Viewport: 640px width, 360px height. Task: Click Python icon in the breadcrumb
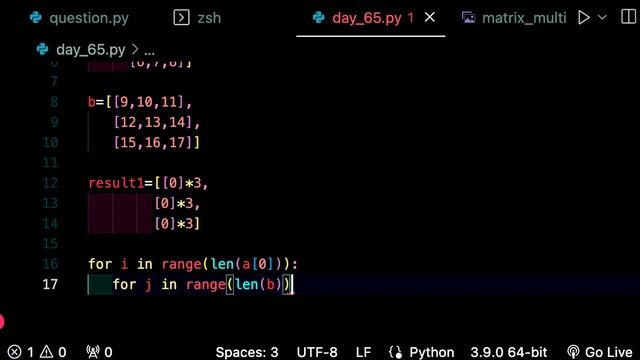tap(42, 49)
